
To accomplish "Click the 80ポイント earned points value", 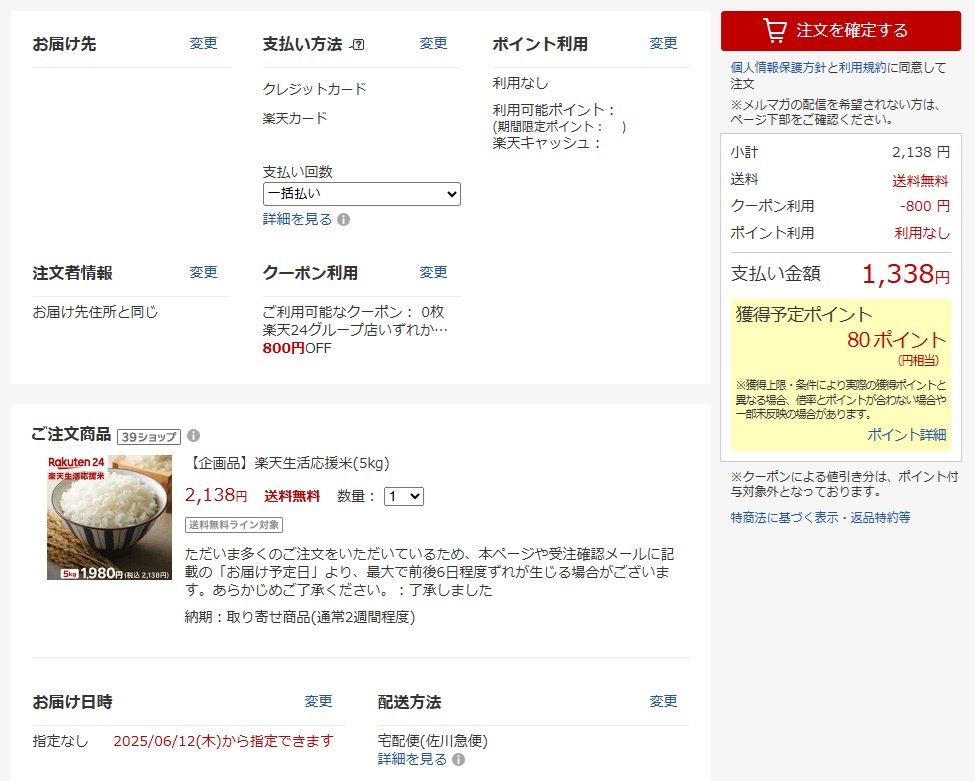I will 896,340.
